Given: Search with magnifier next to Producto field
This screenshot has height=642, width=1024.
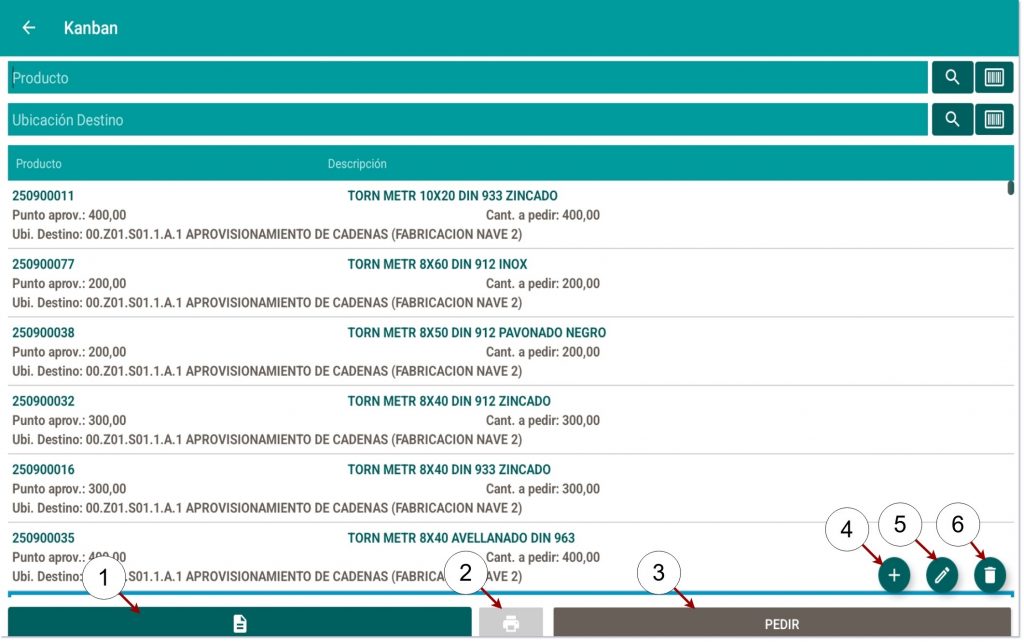Looking at the screenshot, I should point(952,78).
